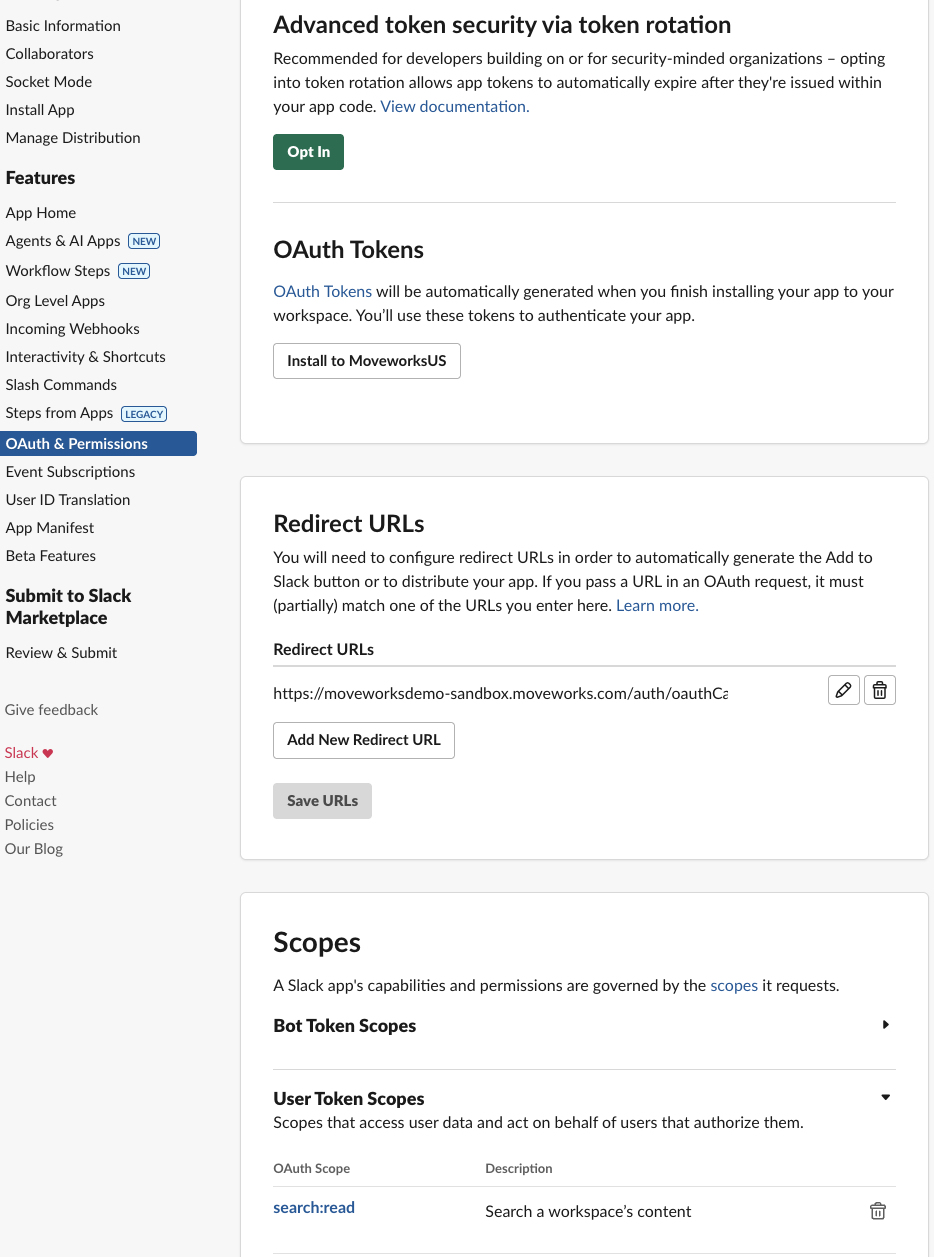Open Org Level Apps page

[55, 301]
